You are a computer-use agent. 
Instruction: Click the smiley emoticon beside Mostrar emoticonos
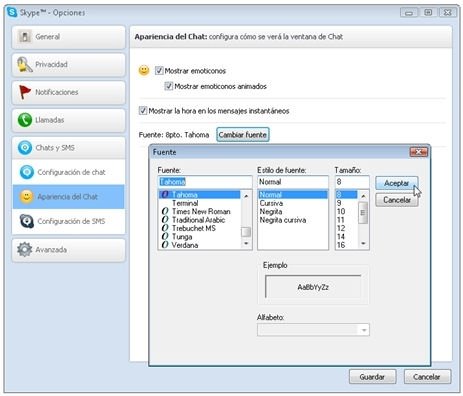(x=144, y=71)
